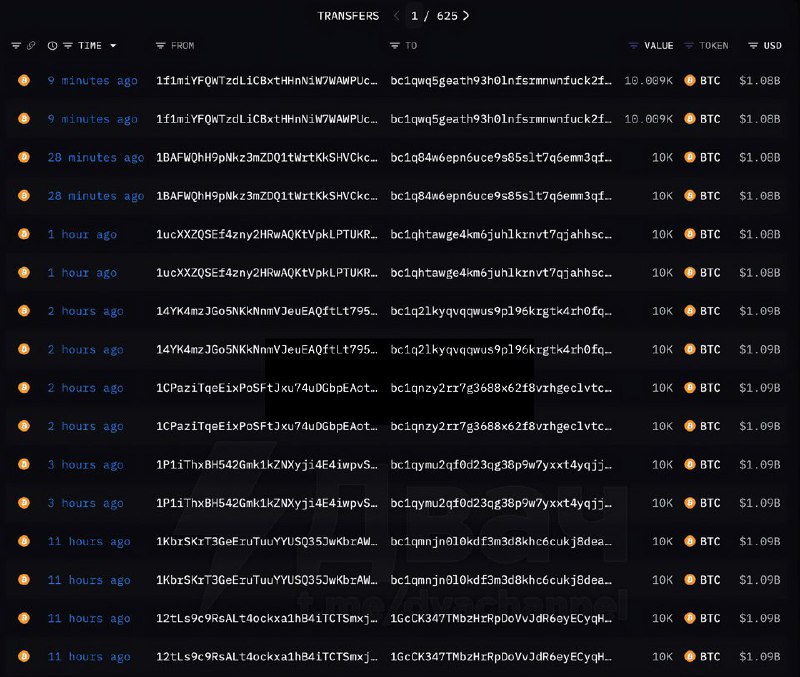The image size is (800, 677).
Task: Open the TIME column filter
Action: tap(67, 46)
